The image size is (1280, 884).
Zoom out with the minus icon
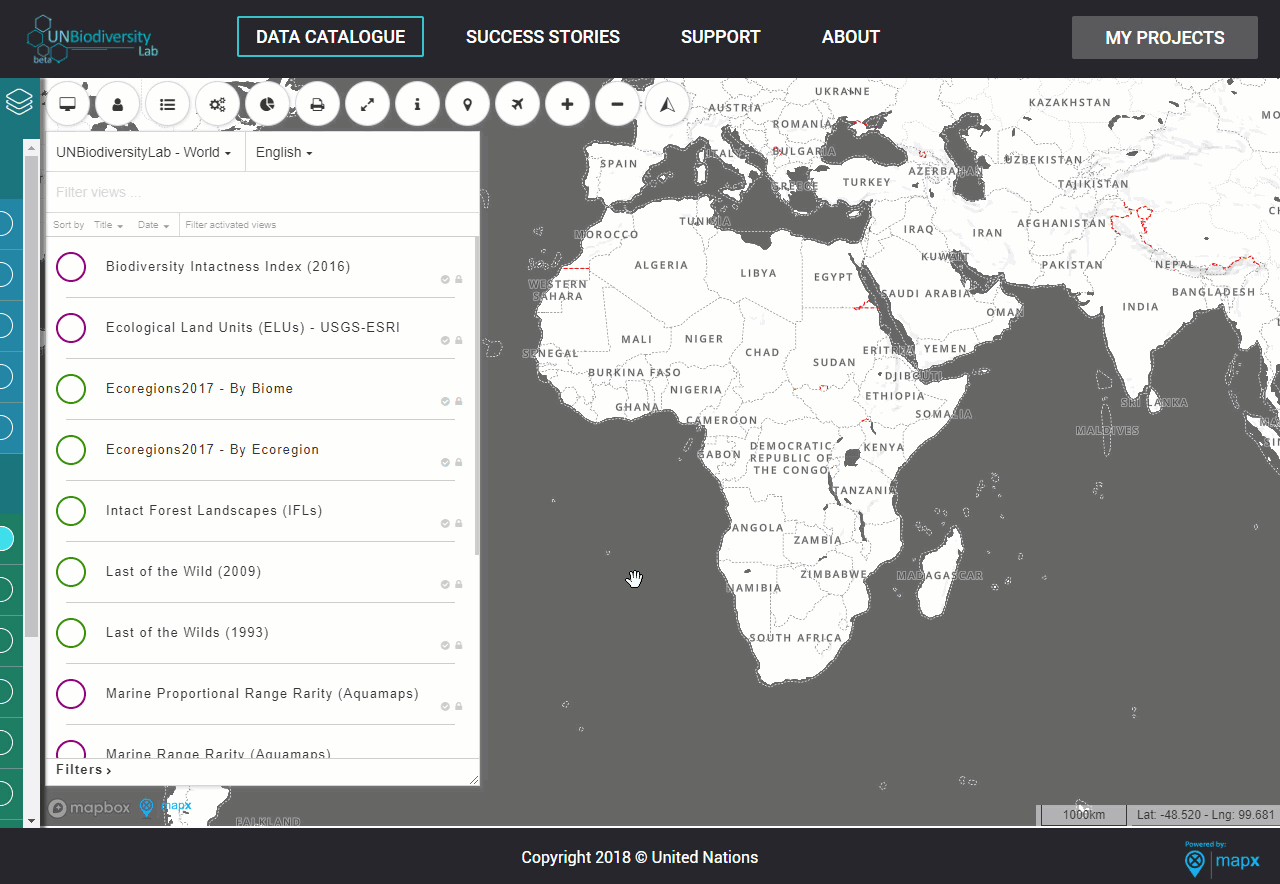[x=618, y=104]
